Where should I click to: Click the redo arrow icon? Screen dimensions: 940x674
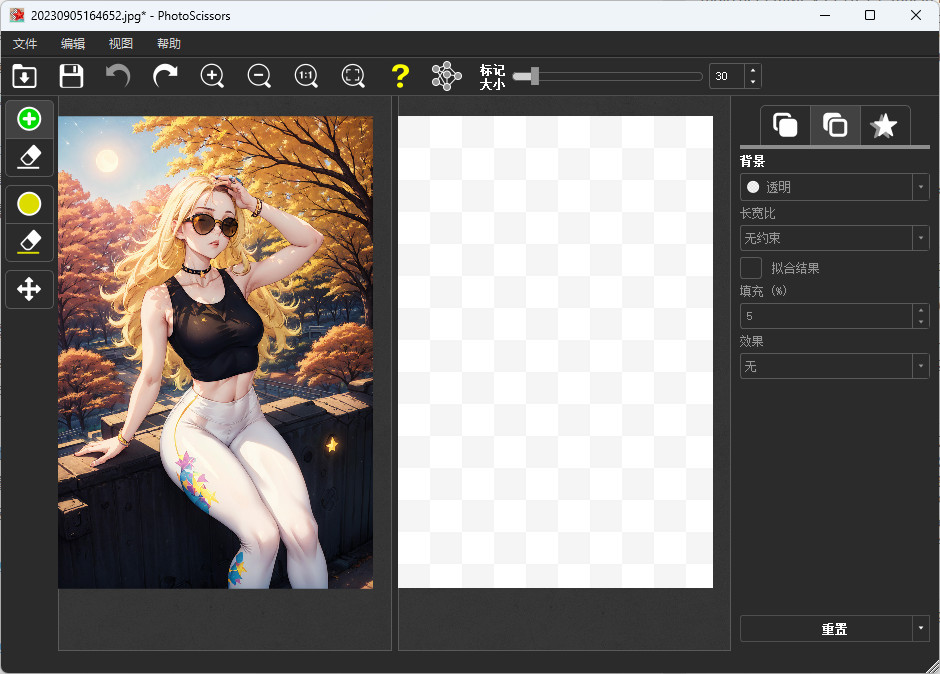pos(165,76)
